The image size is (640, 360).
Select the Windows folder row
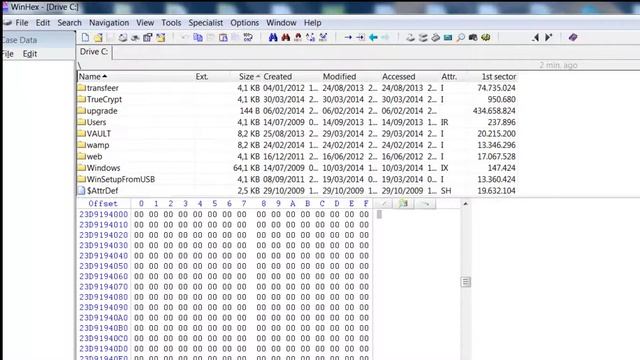tap(297, 168)
